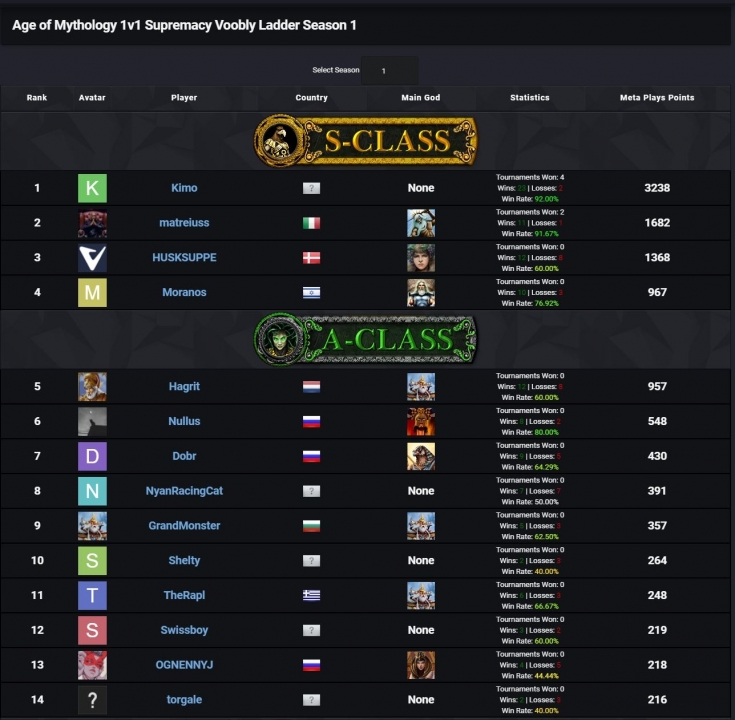The width and height of the screenshot is (735, 720).
Task: Click OGNENNYJ's main god portrait
Action: click(x=421, y=665)
